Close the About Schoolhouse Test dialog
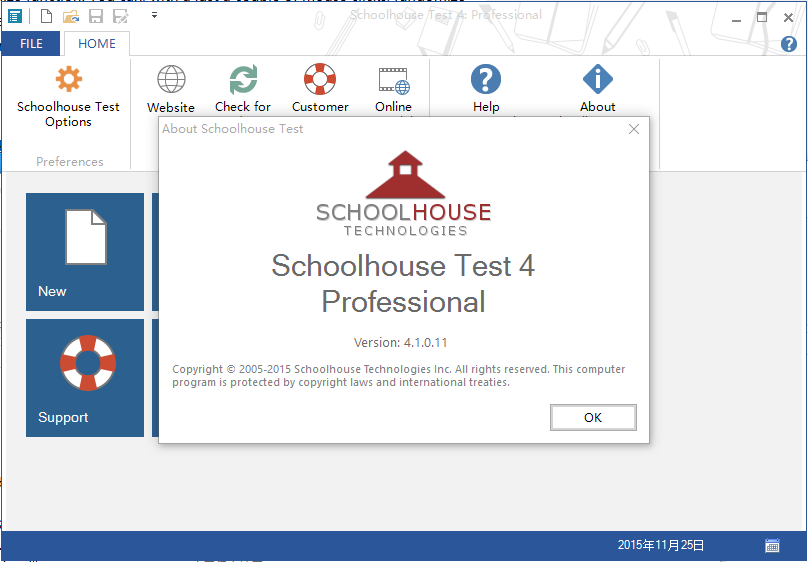Viewport: 808px width, 562px height. [633, 129]
